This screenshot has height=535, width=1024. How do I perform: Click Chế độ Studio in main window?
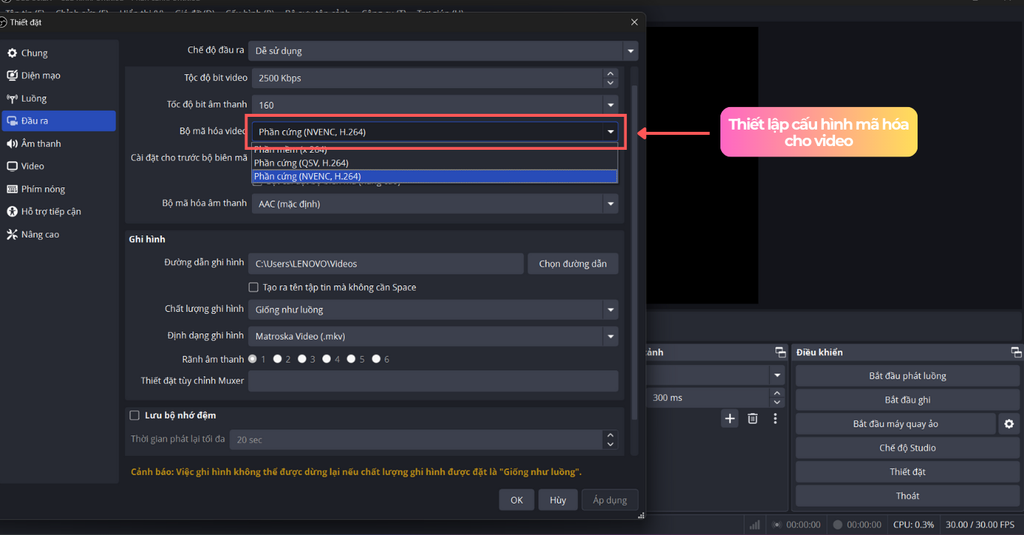[907, 447]
